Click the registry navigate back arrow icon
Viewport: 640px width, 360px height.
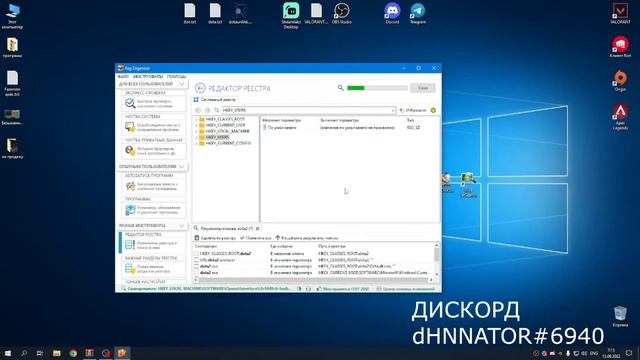(198, 110)
